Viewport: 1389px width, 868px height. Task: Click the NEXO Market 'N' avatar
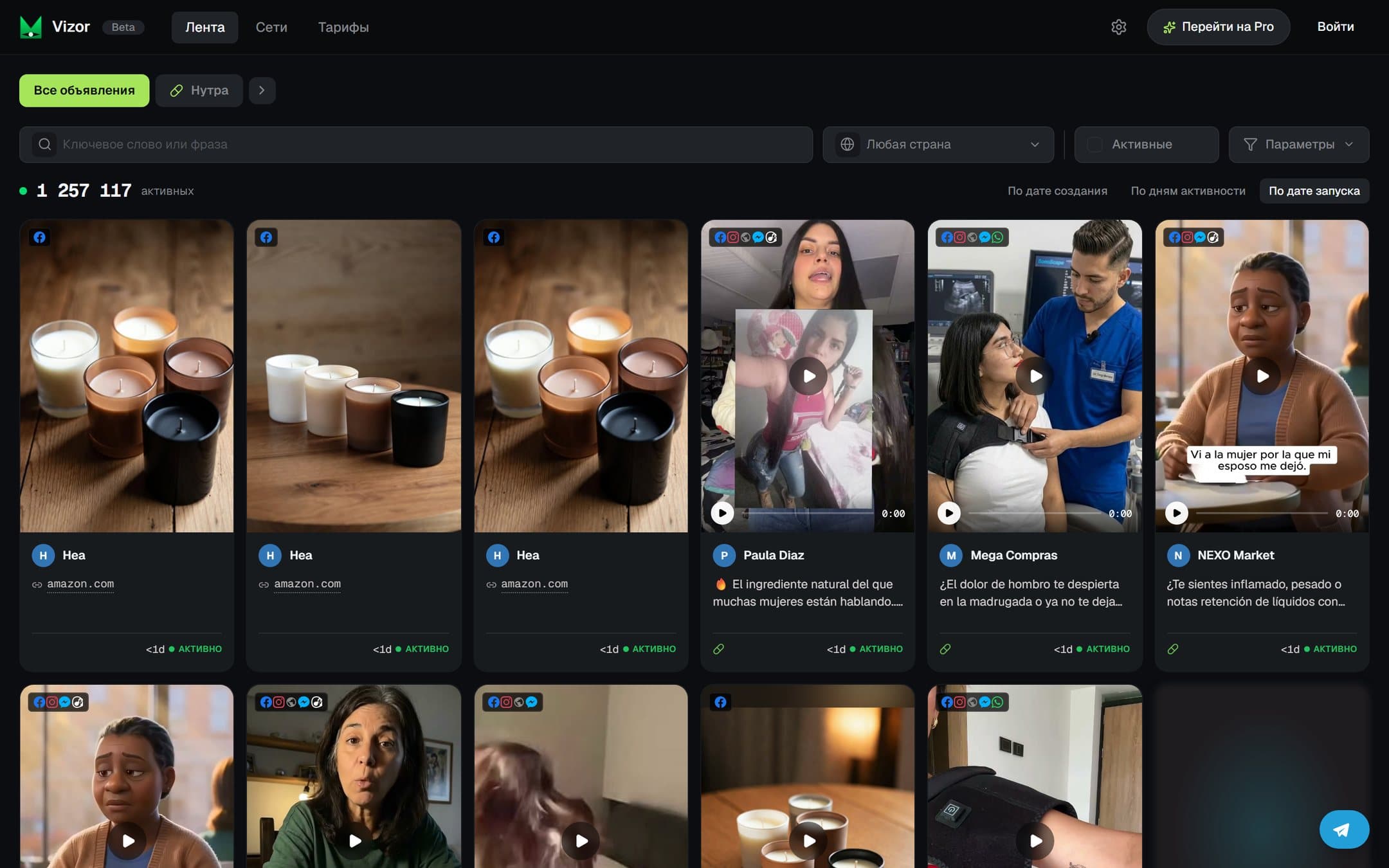click(x=1178, y=556)
